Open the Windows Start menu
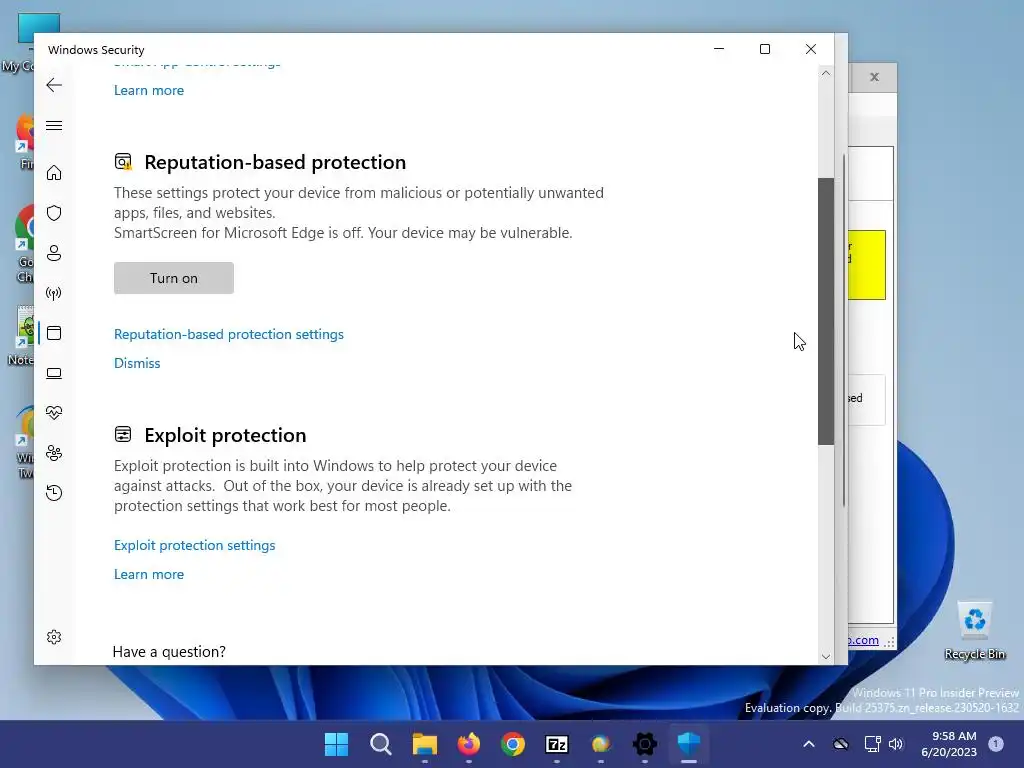The width and height of the screenshot is (1024, 768). coord(337,744)
